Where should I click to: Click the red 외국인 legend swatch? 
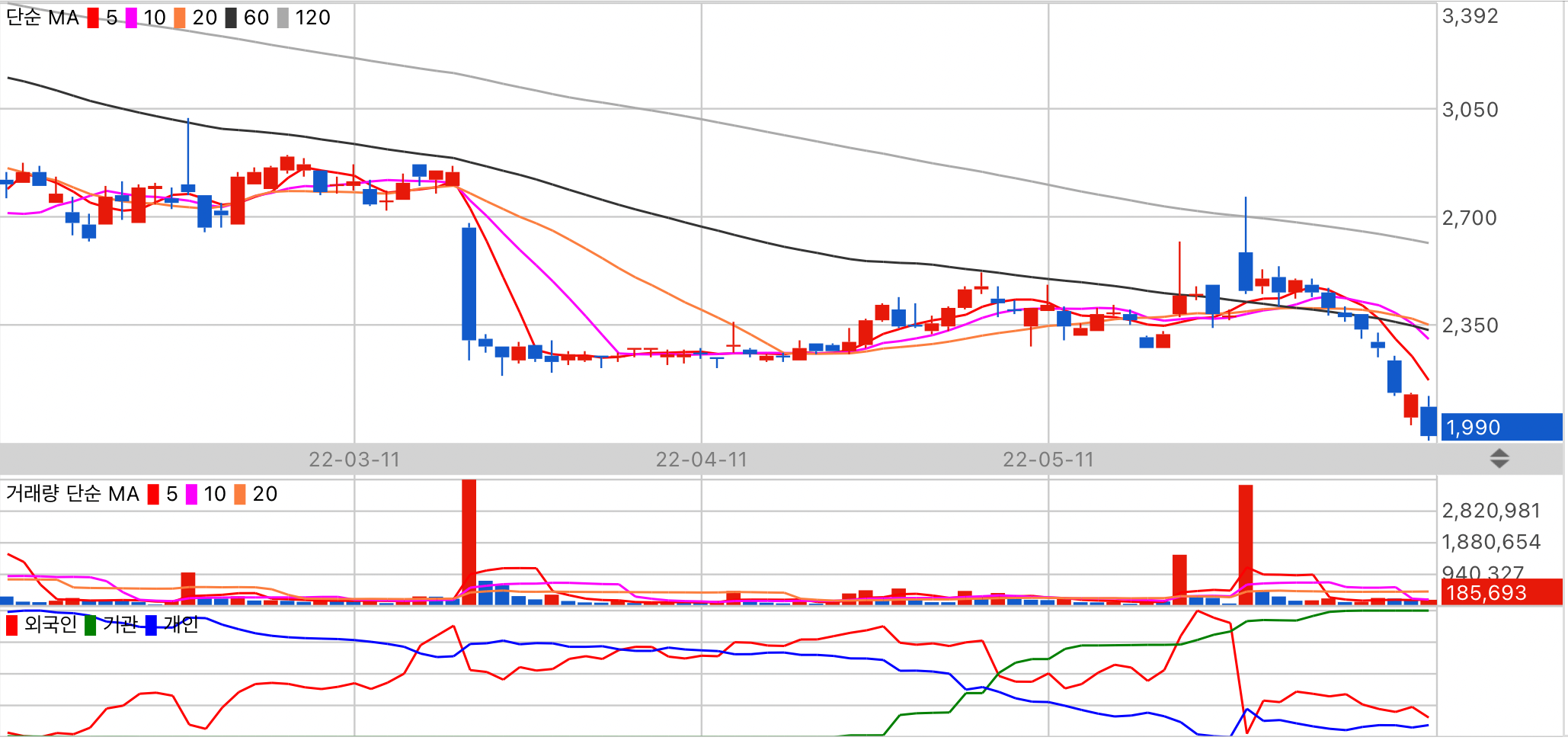11,625
